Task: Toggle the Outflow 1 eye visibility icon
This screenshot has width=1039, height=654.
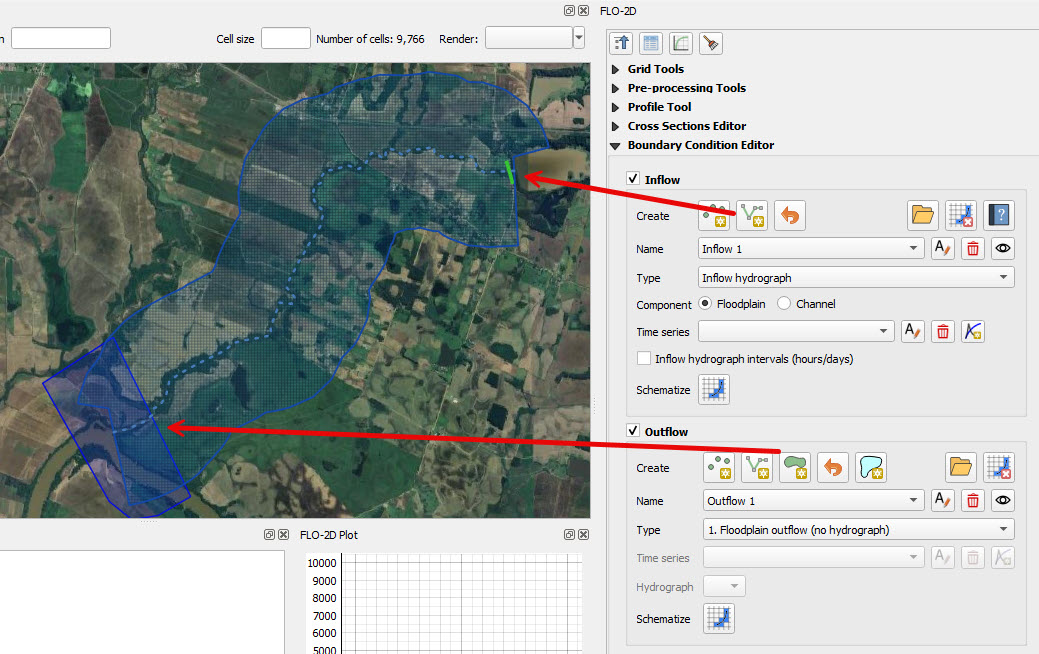Action: click(1002, 501)
